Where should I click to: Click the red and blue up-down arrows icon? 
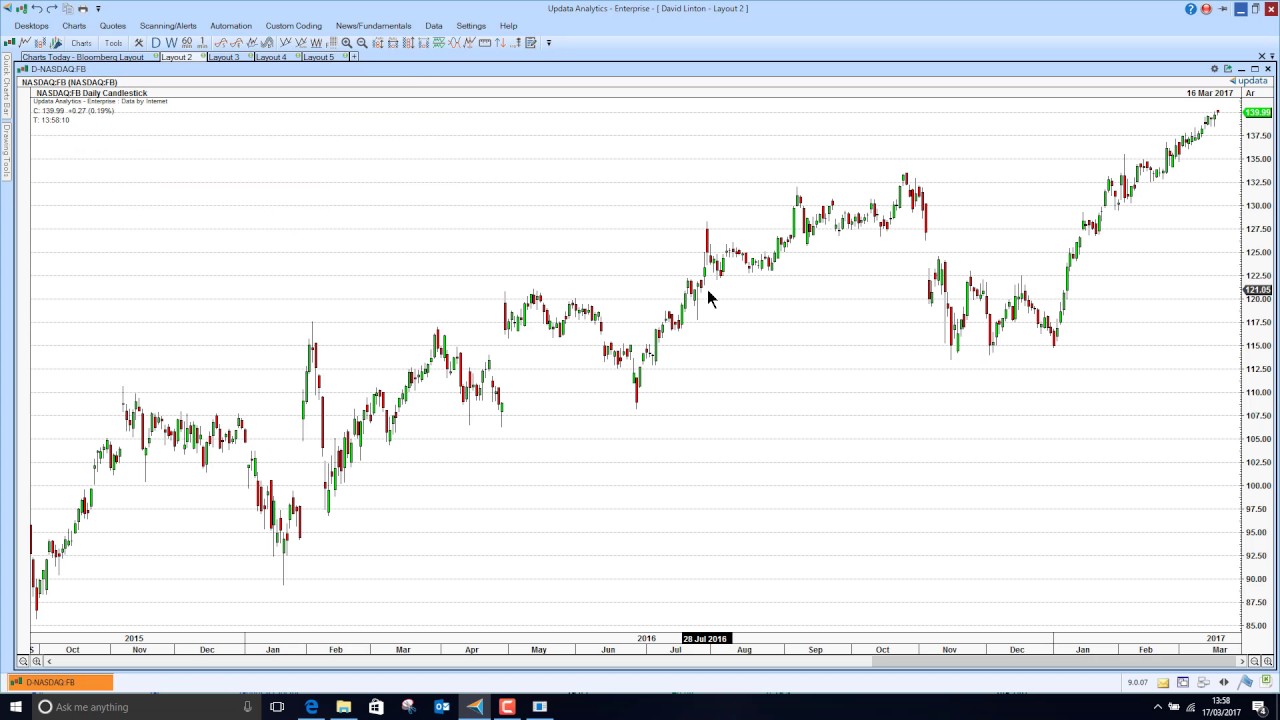(x=500, y=43)
